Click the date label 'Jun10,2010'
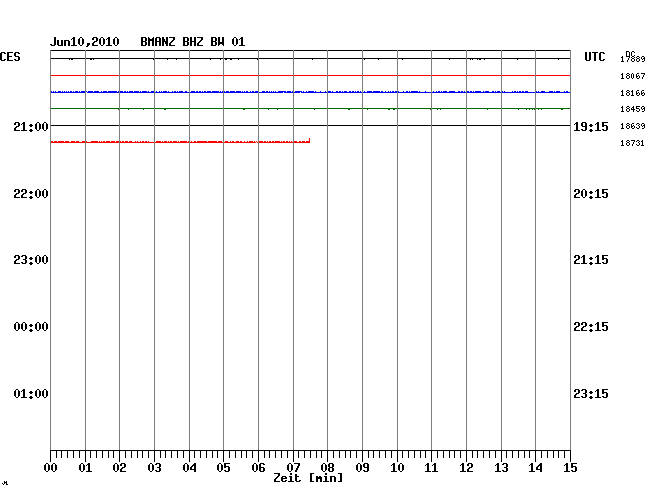Image resolution: width=650 pixels, height=494 pixels. 85,42
